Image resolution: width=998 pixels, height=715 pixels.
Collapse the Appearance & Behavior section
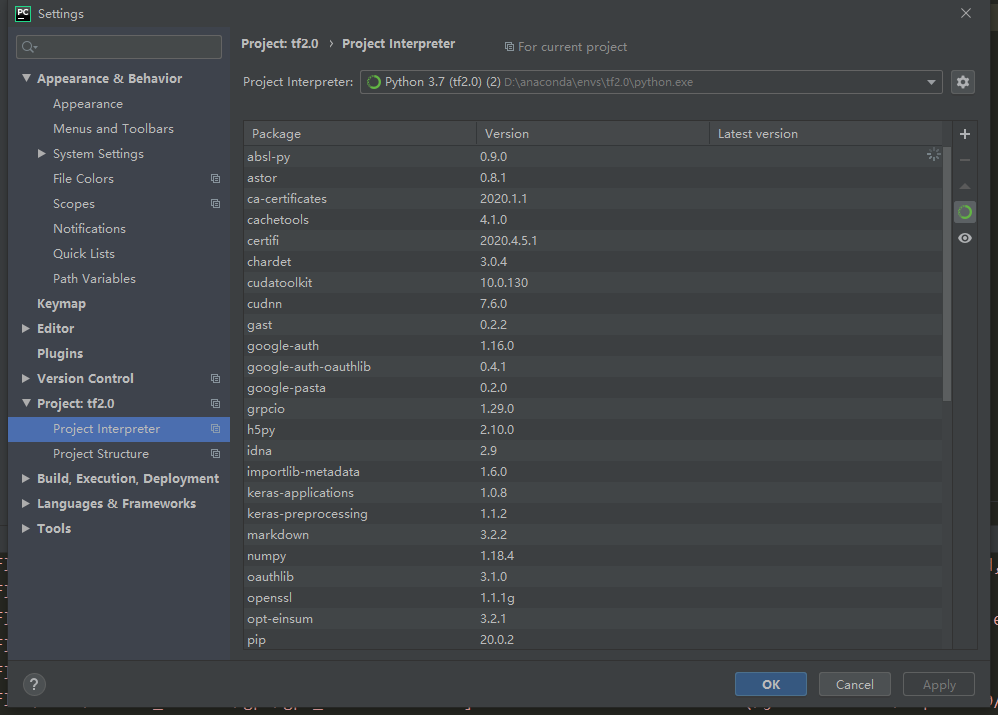26,78
